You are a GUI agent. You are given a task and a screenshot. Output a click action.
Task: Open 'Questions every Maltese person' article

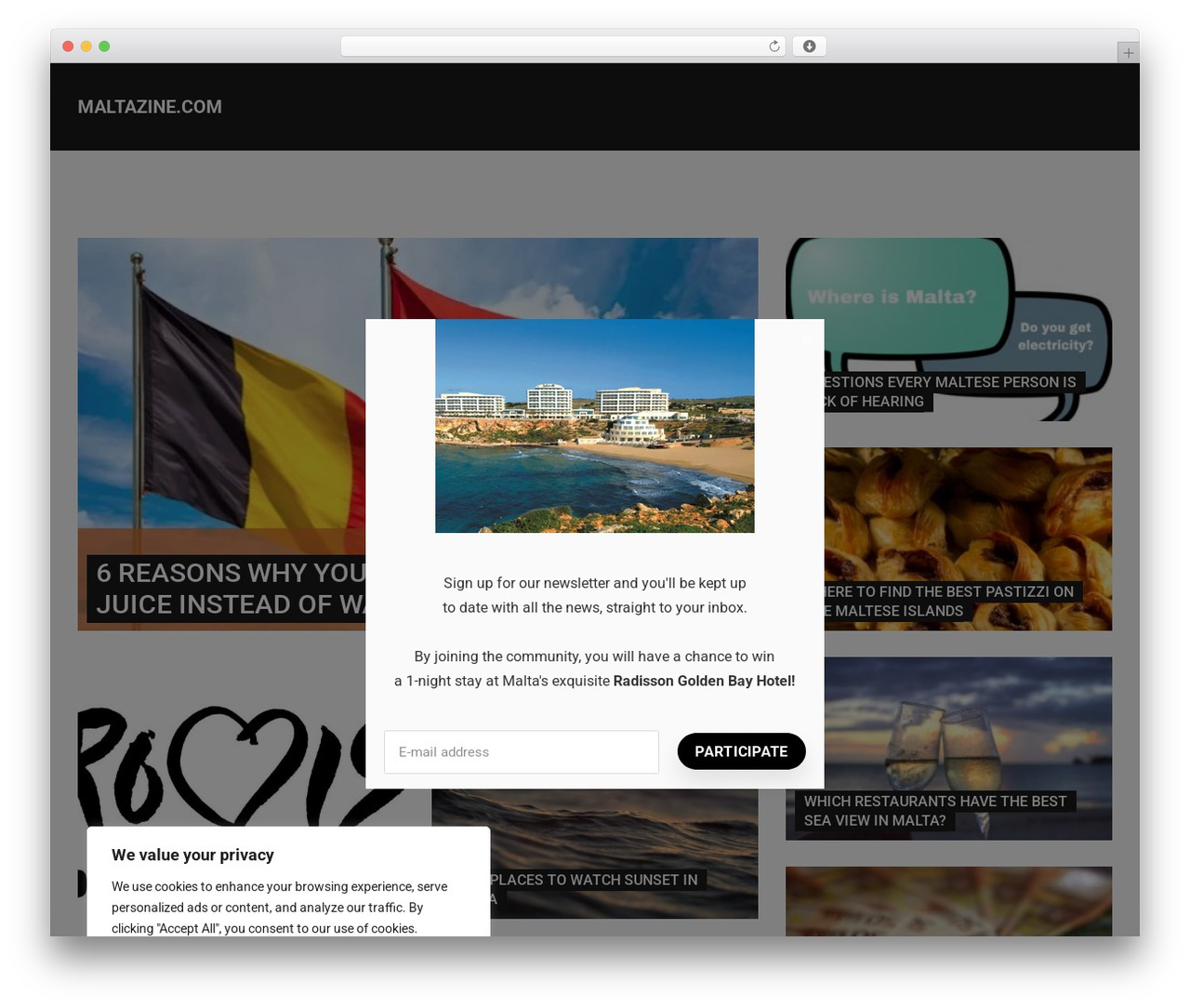[x=948, y=391]
